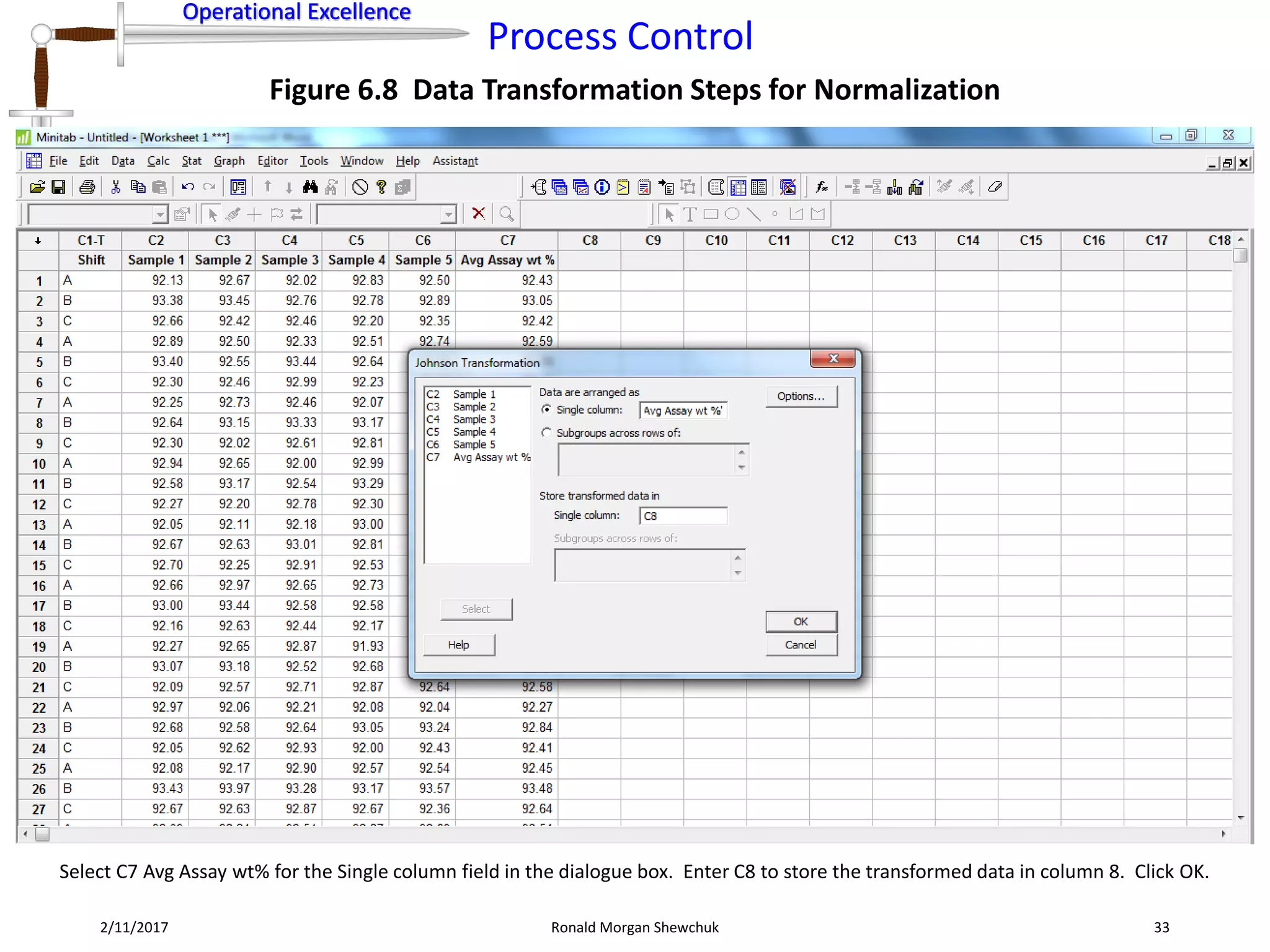Click cell 93.48 in row 26
This screenshot has height=952, width=1270.
click(507, 789)
